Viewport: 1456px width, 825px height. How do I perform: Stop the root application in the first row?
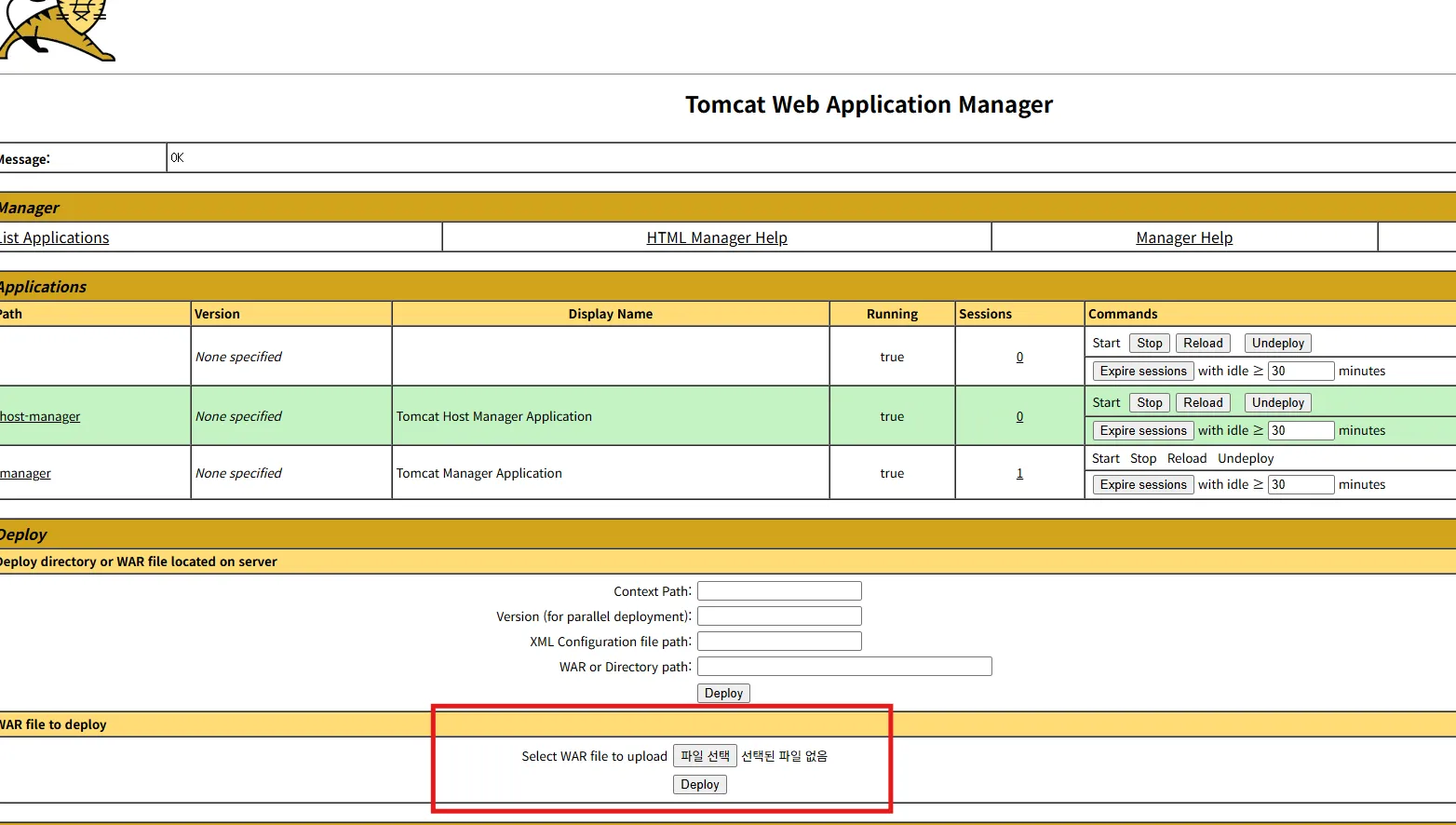(1150, 343)
